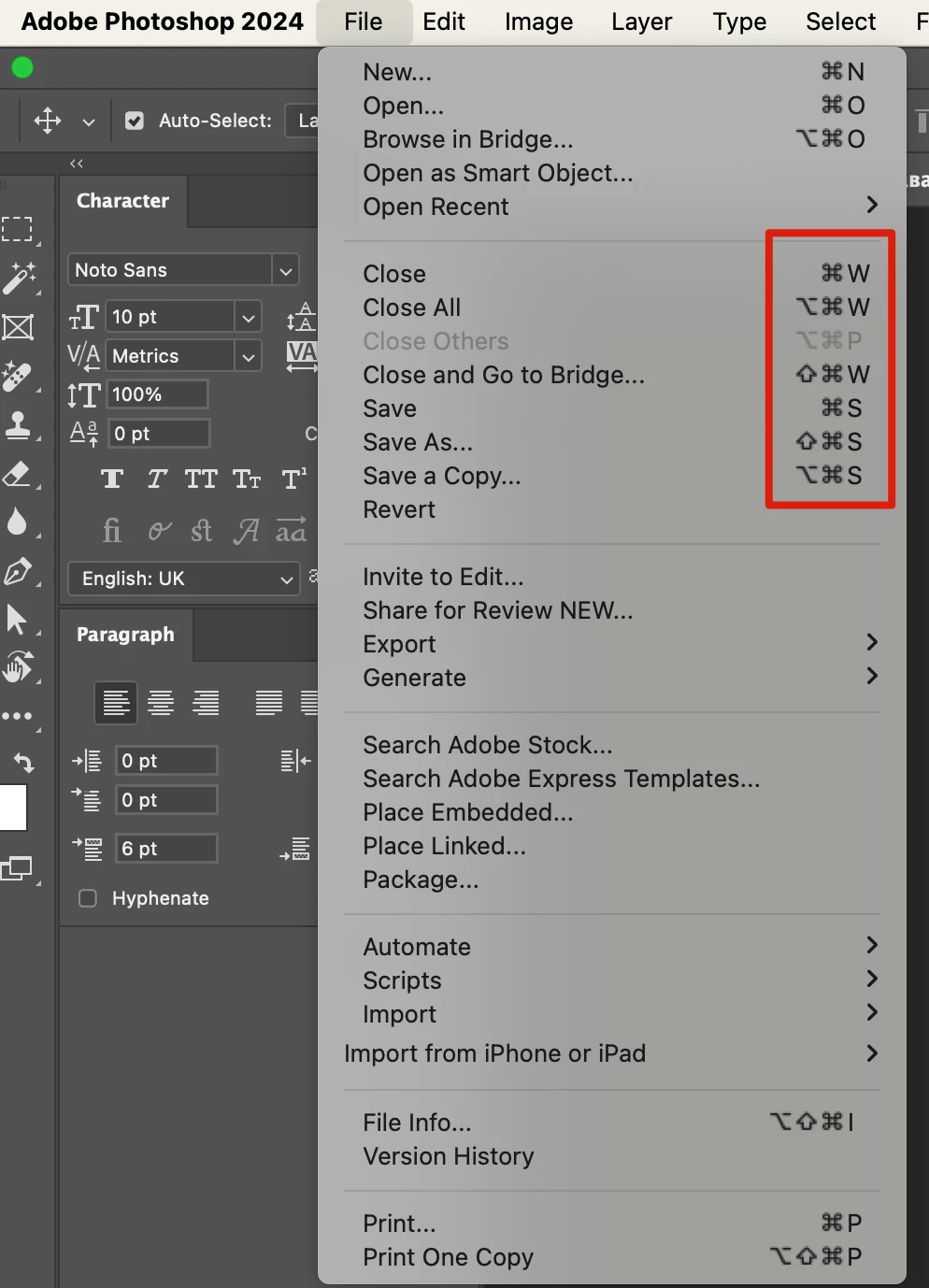929x1288 pixels.
Task: Choose Print... in the File menu
Action: (612, 1224)
